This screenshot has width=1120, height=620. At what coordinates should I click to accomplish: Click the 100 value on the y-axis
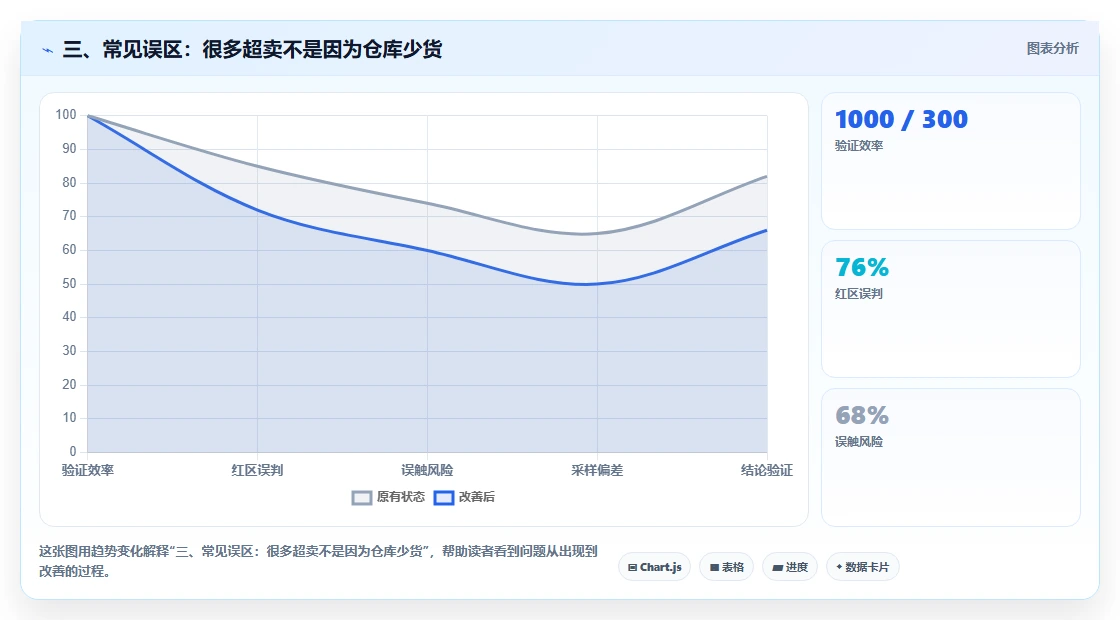pos(66,114)
